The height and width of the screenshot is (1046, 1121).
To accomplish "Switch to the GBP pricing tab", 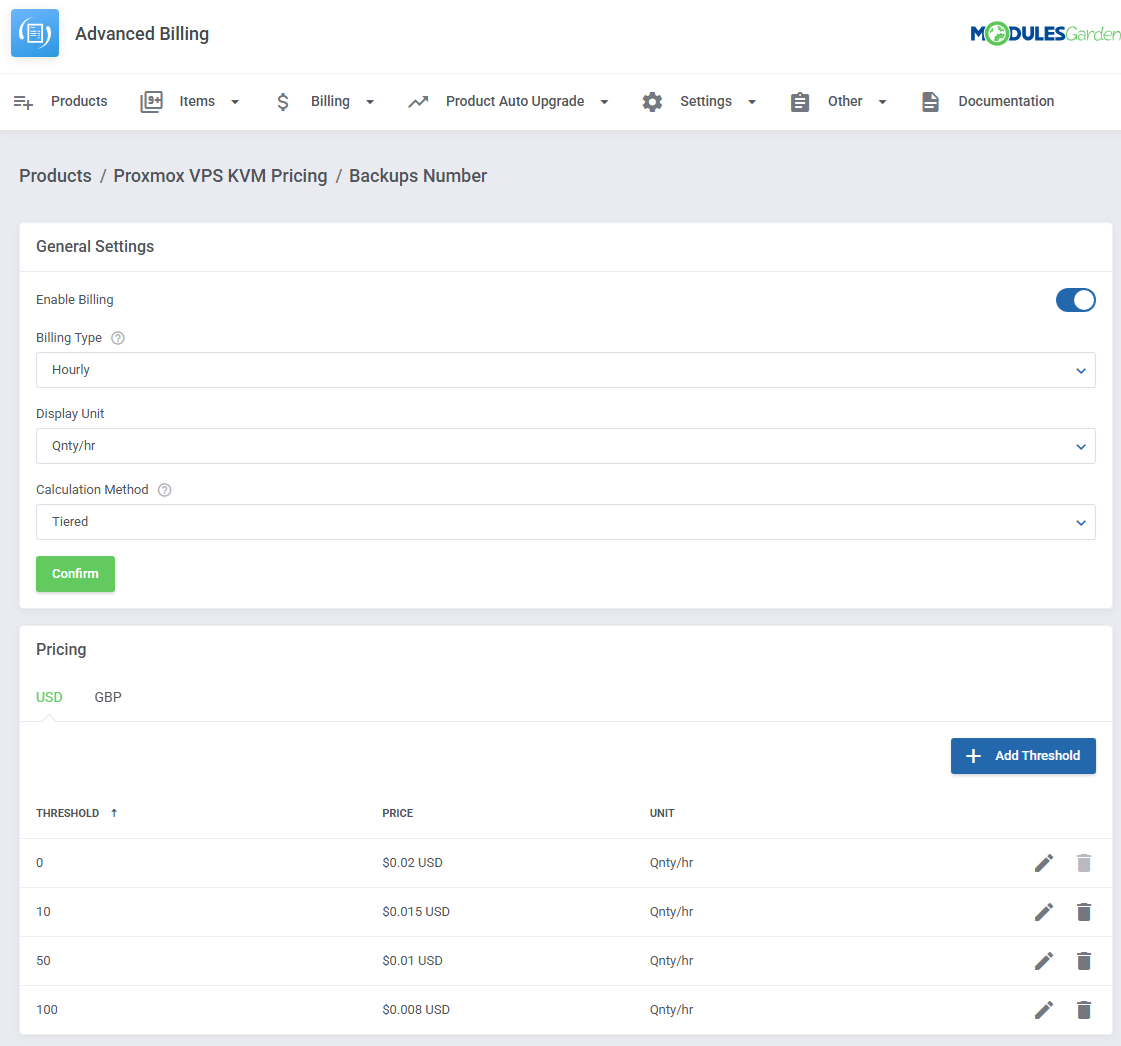I will pyautogui.click(x=108, y=697).
